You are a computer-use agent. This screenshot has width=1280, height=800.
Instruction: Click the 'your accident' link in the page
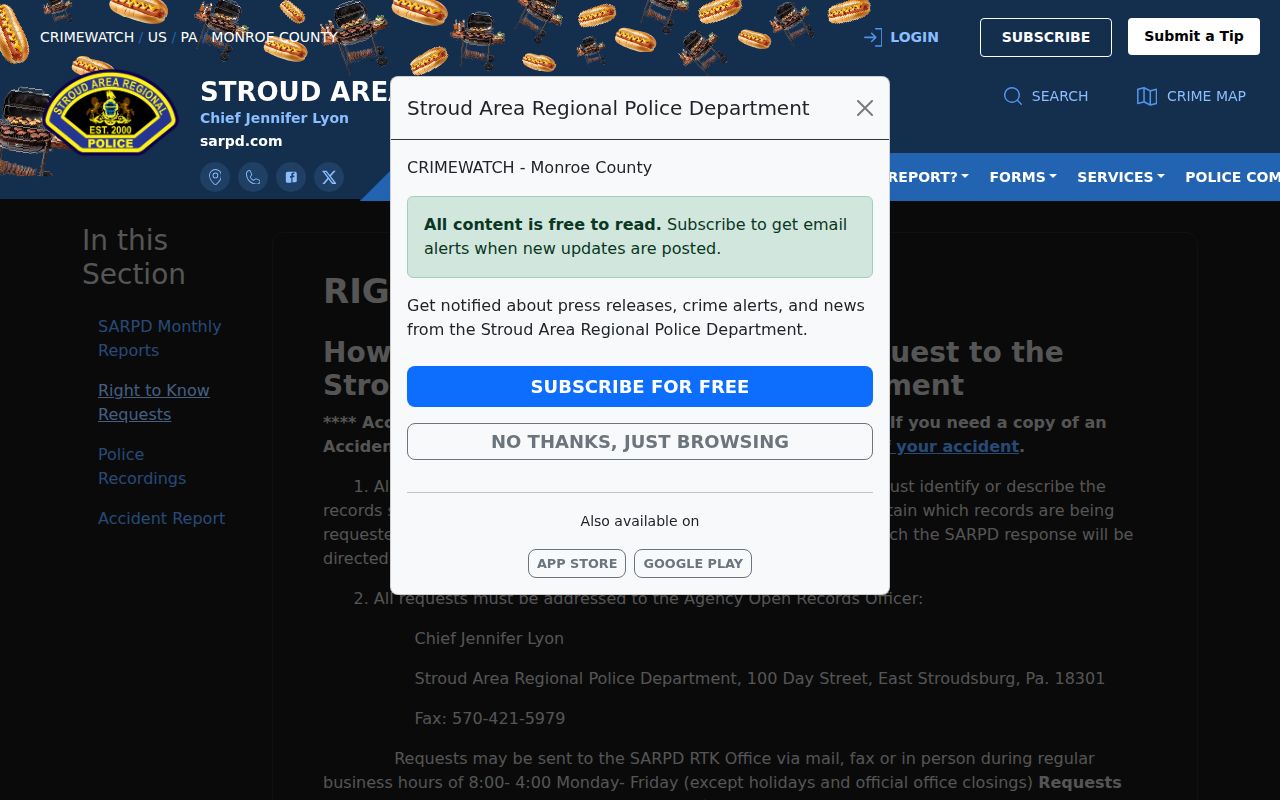[x=957, y=446]
